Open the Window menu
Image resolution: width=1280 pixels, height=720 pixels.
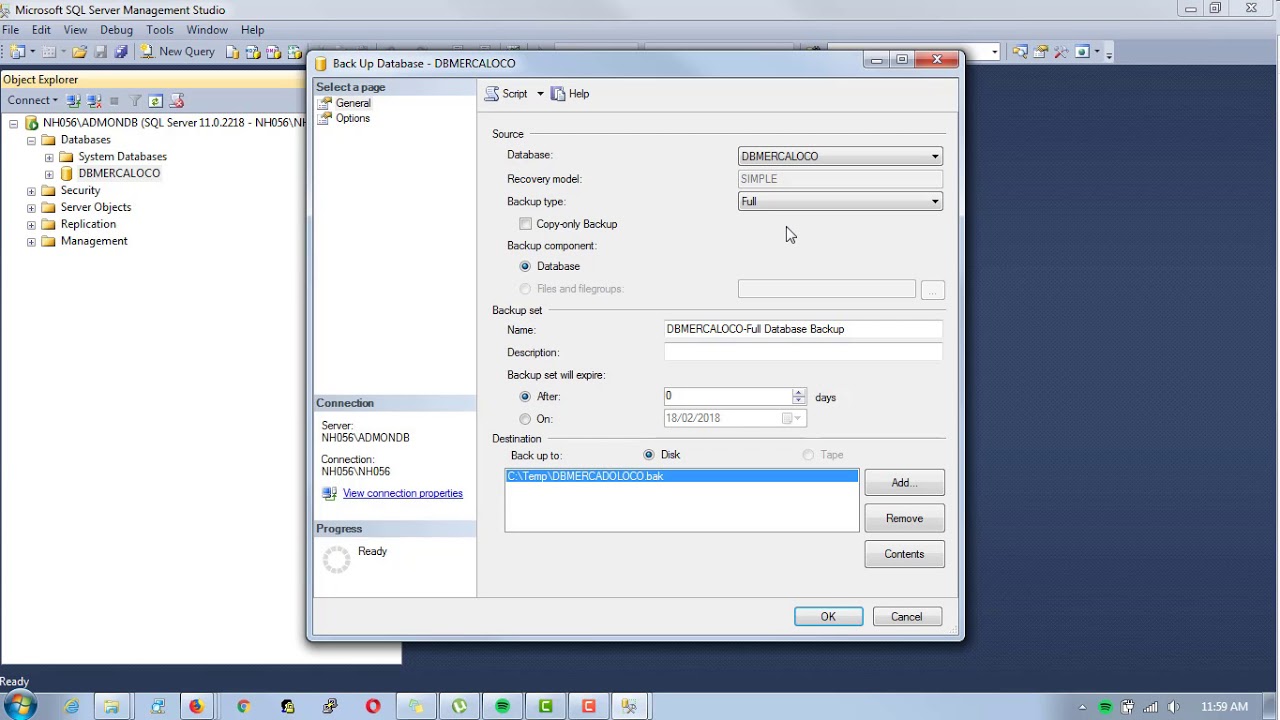coord(207,30)
